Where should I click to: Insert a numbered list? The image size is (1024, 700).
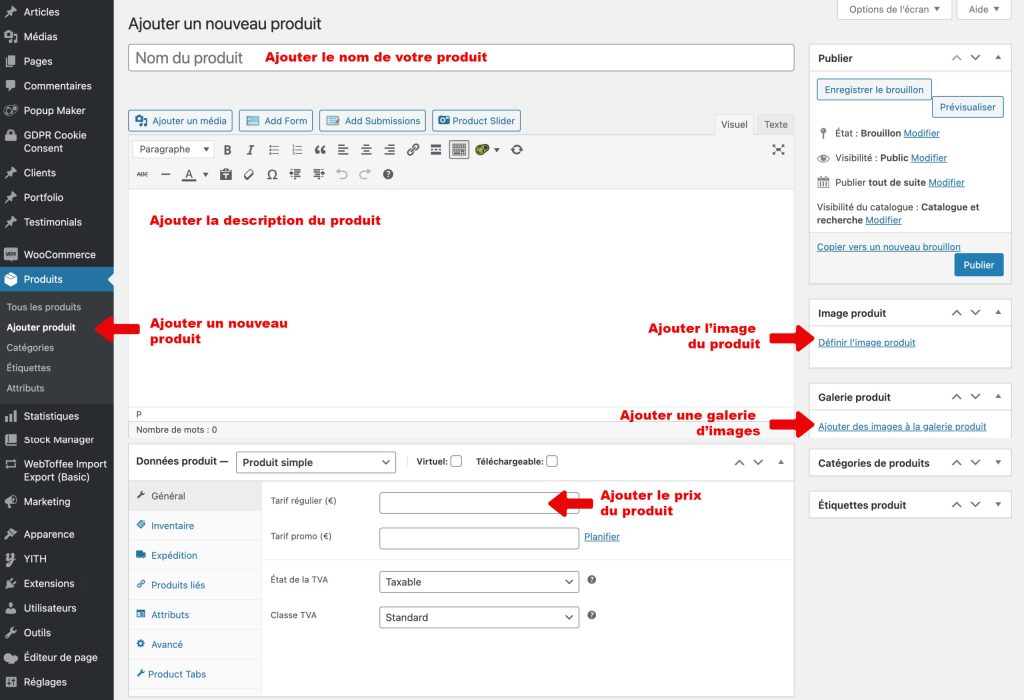coord(297,150)
